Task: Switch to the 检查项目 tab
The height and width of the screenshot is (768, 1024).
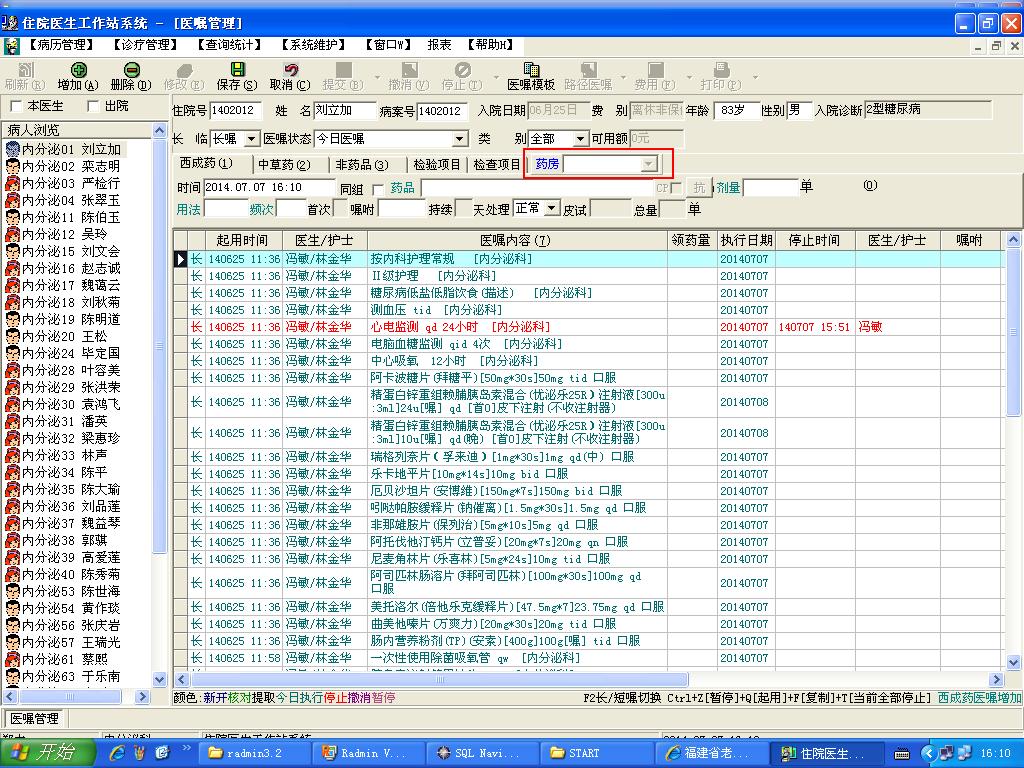Action: (x=497, y=165)
